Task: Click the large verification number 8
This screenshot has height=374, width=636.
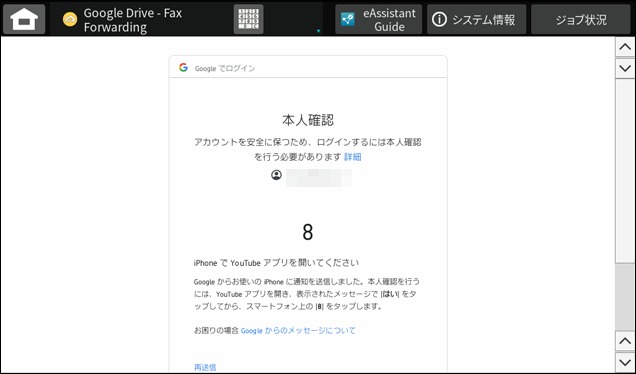Action: coord(308,232)
